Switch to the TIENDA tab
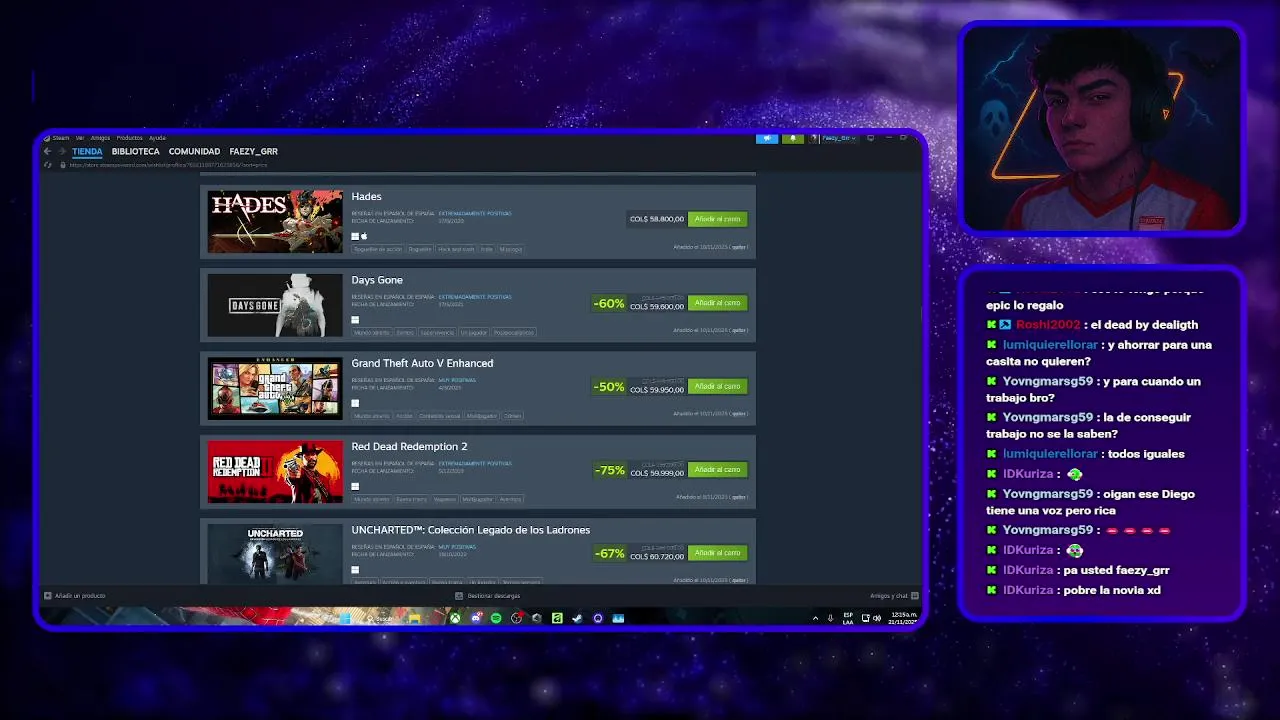Image resolution: width=1280 pixels, height=720 pixels. click(x=87, y=151)
